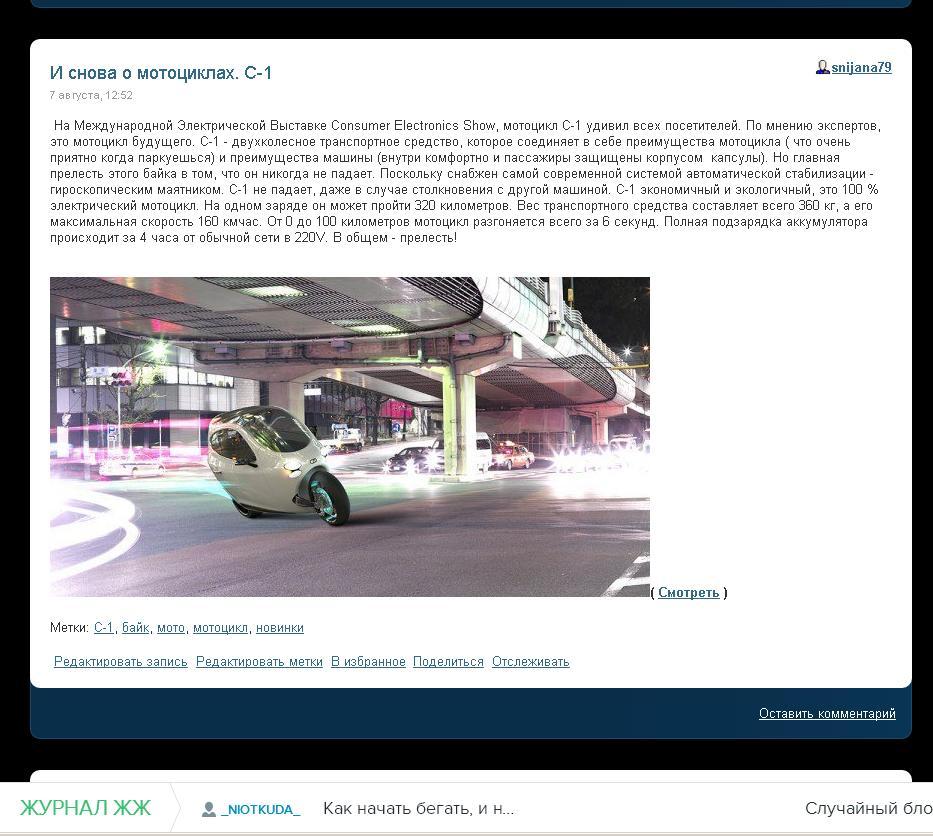Image resolution: width=933 pixels, height=836 pixels.
Task: Click the "Смотреть" link after the image
Action: tap(688, 593)
